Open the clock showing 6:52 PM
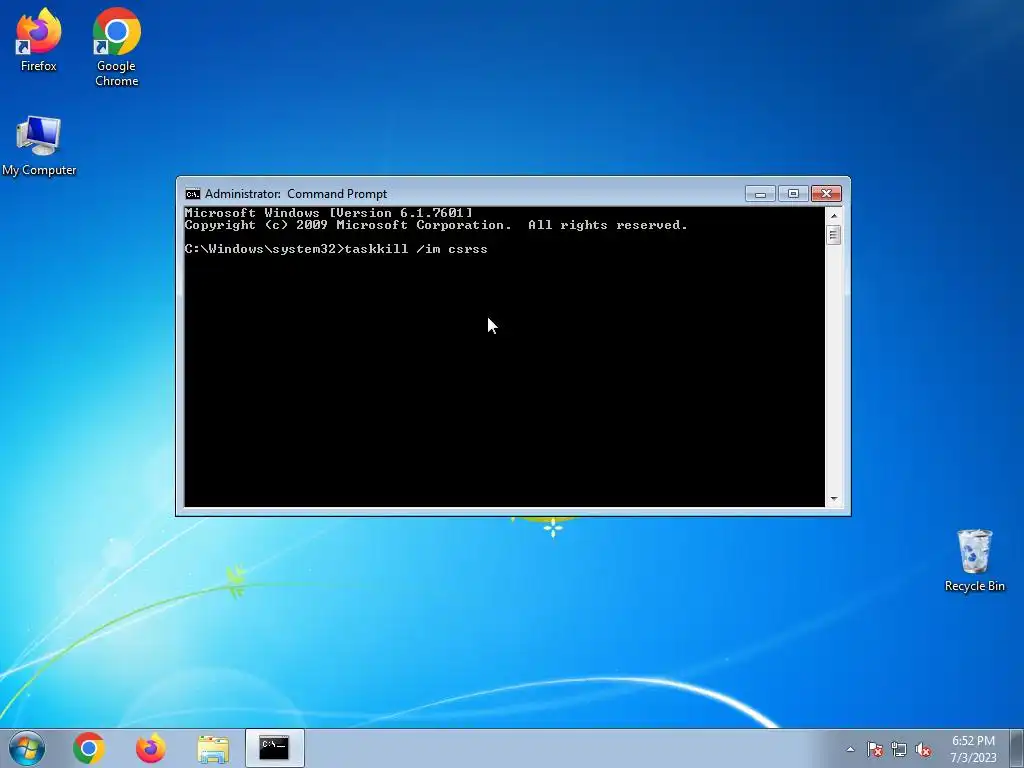1024x768 pixels. 973,748
